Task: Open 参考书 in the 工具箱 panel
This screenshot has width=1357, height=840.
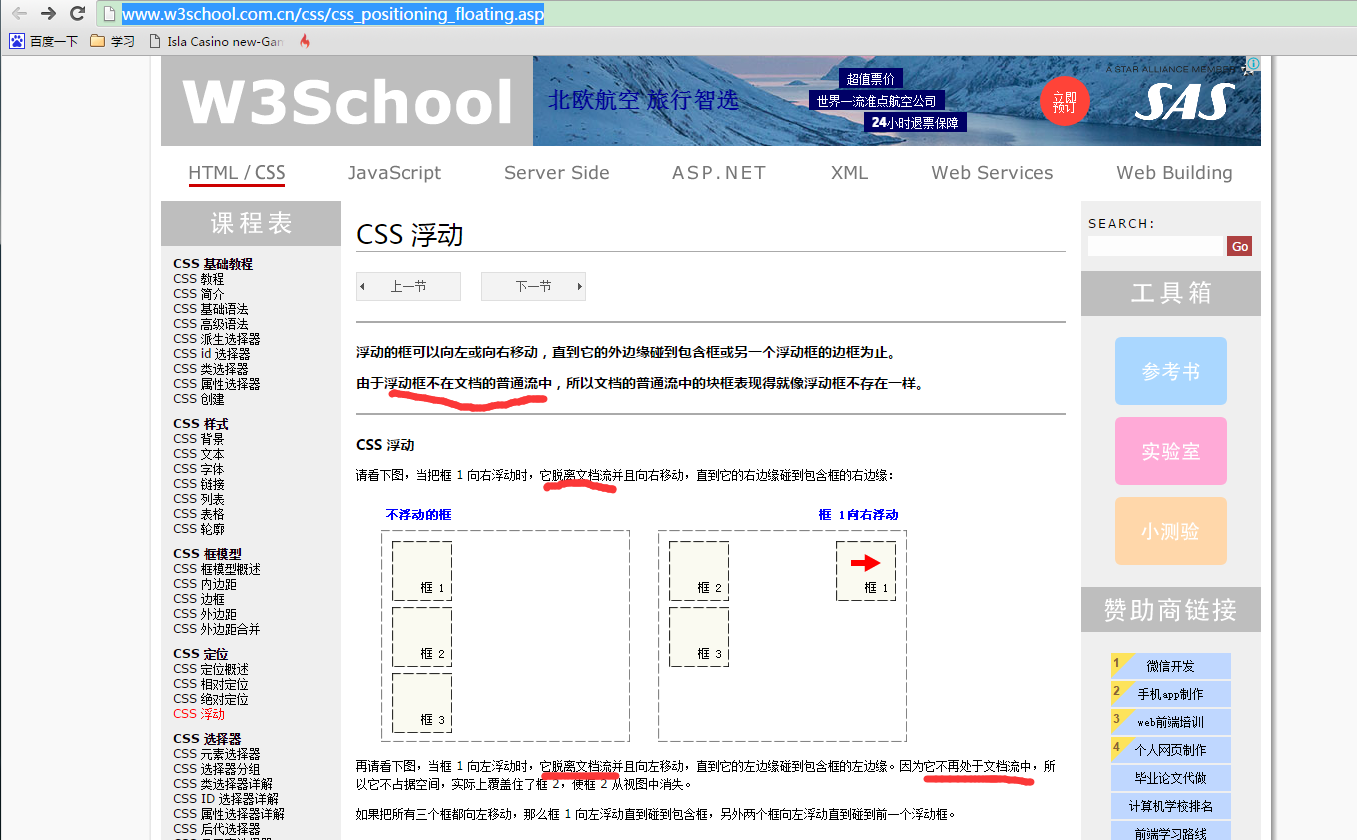Action: point(1170,370)
